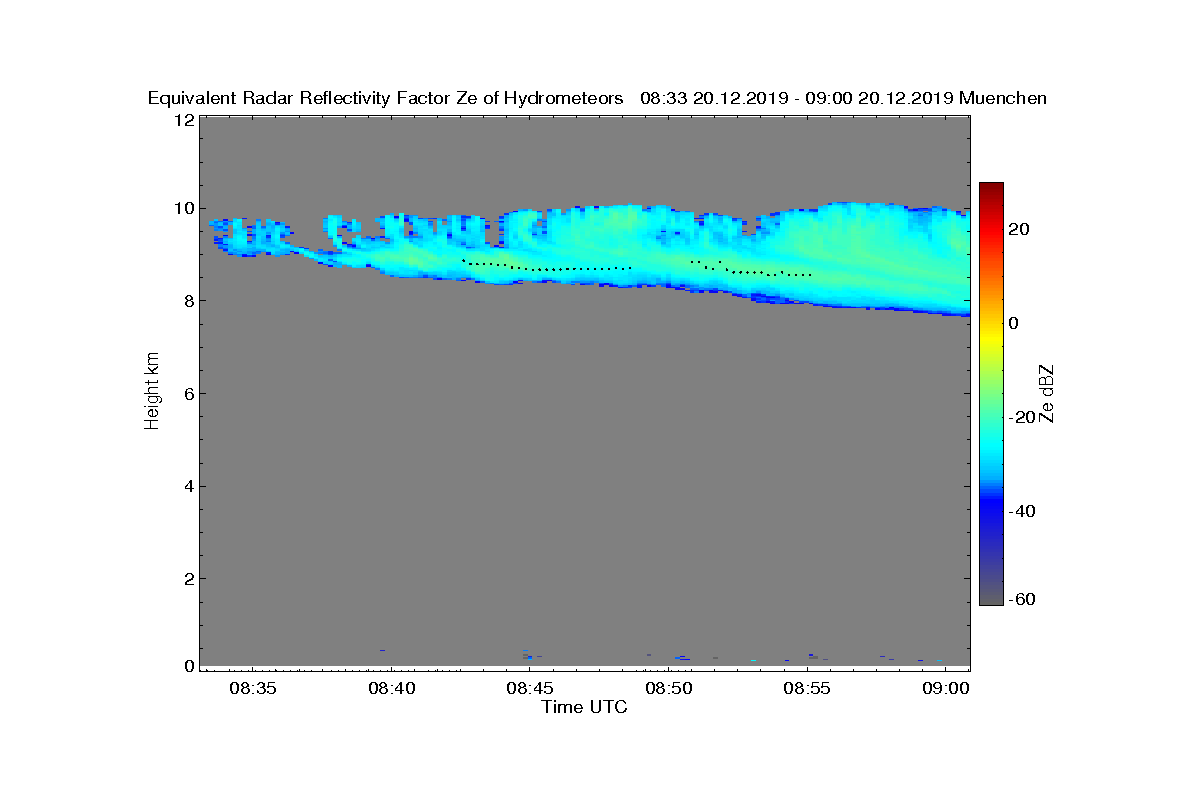This screenshot has width=1200, height=800.
Task: Click the height axis label 6
Action: click(x=188, y=393)
